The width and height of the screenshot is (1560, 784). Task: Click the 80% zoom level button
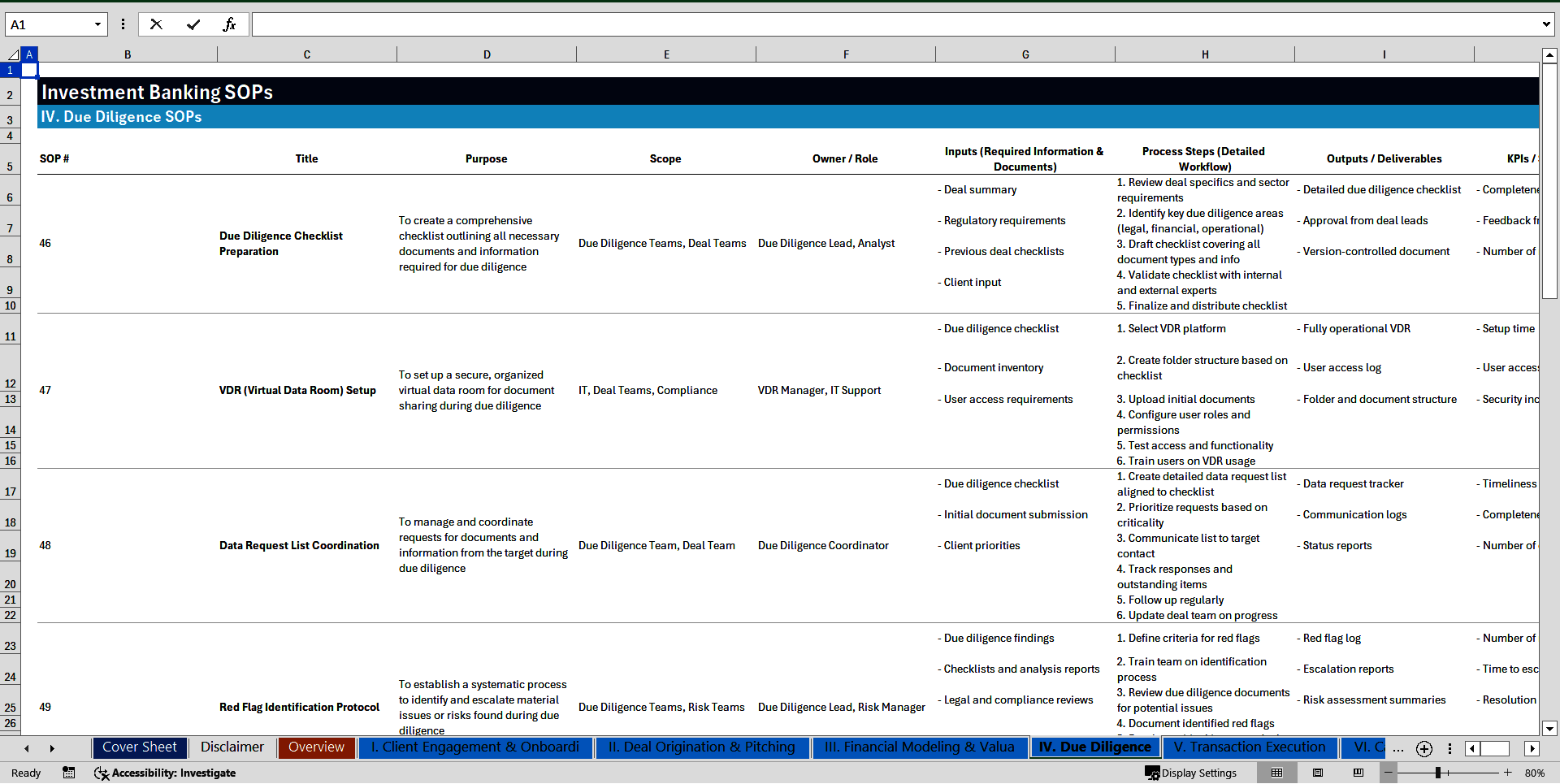coord(1534,773)
